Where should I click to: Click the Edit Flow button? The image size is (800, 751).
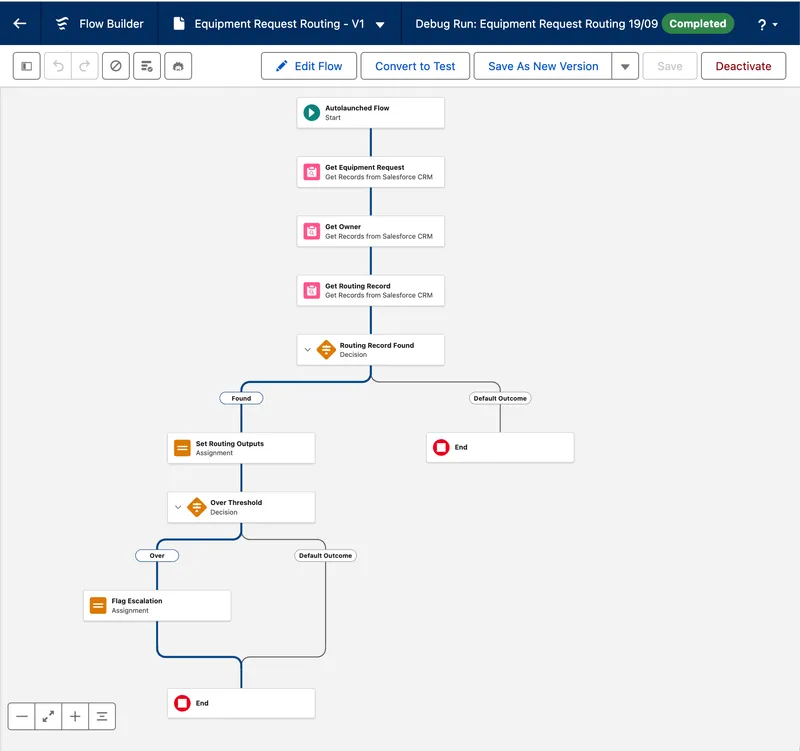click(309, 66)
